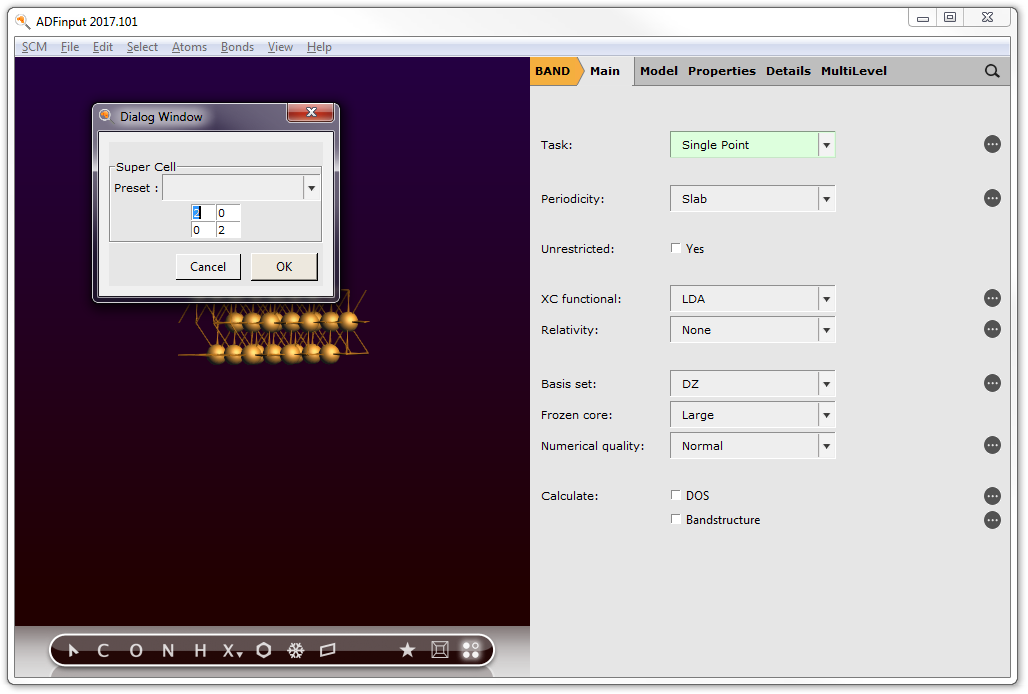Click the super cell four-dots icon
This screenshot has height=694, width=1028.
point(470,651)
